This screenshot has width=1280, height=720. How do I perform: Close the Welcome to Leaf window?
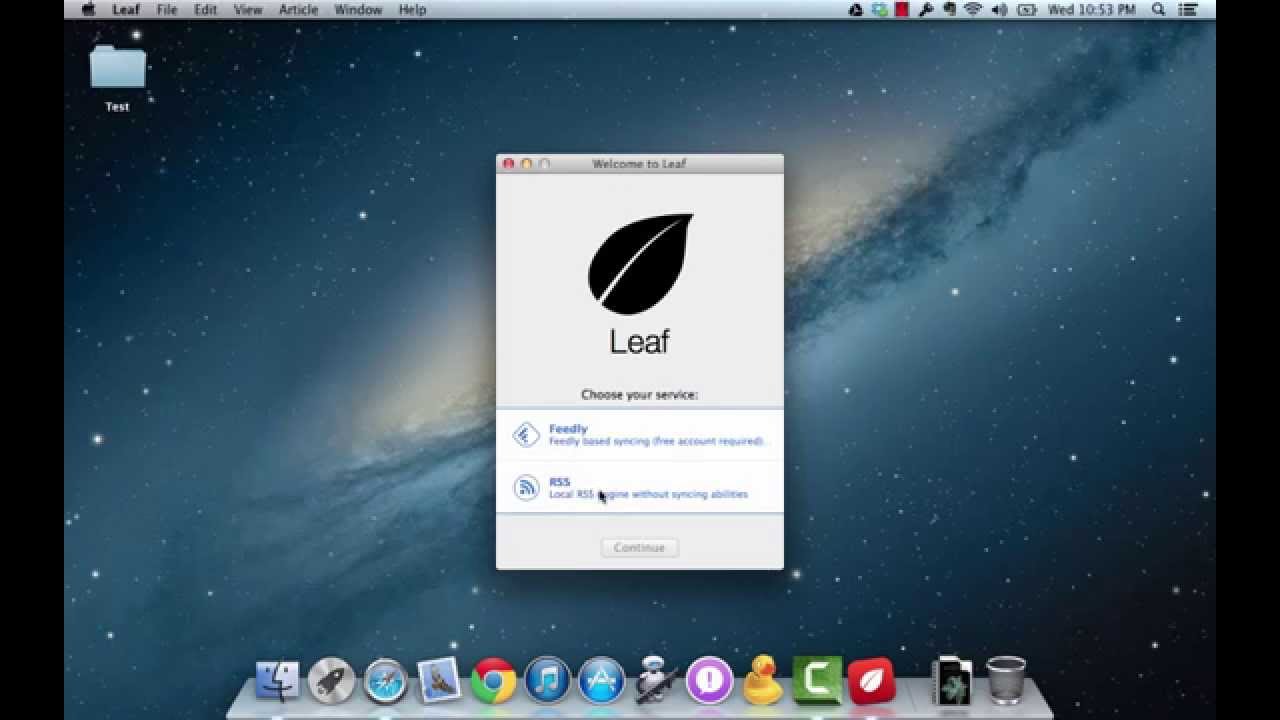pos(508,164)
